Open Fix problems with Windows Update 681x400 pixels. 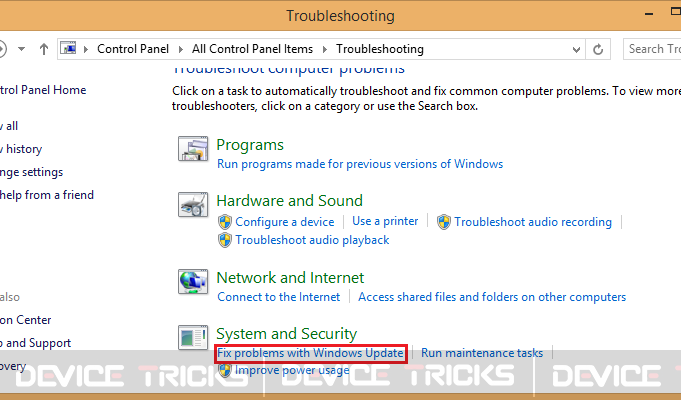(310, 353)
